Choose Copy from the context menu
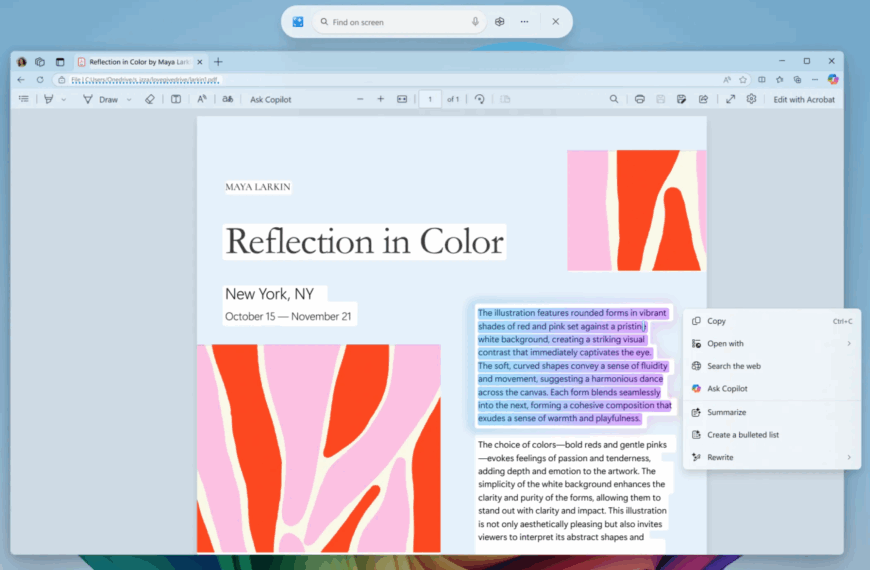The height and width of the screenshot is (570, 870). coord(772,321)
